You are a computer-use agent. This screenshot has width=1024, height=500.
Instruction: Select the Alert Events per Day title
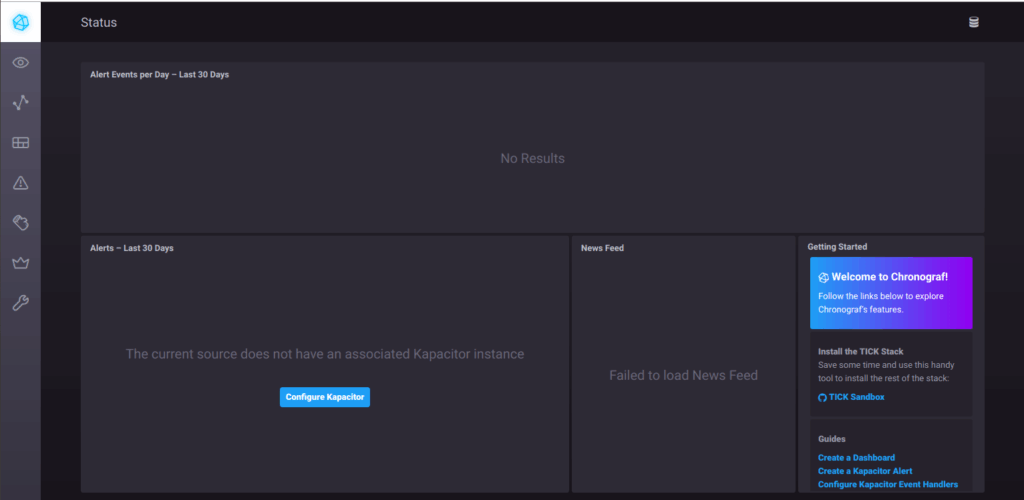pyautogui.click(x=159, y=74)
